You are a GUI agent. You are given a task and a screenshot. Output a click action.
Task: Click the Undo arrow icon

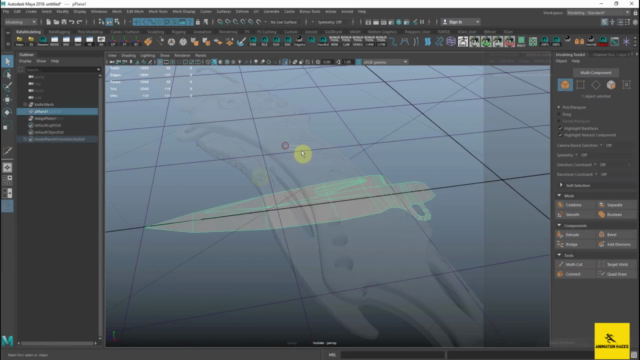tap(71, 22)
